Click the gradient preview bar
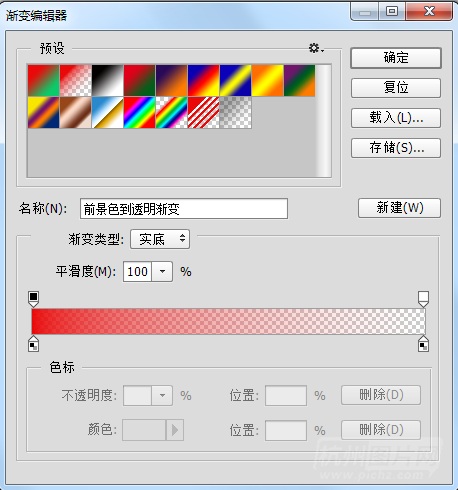The height and width of the screenshot is (490, 458). tap(228, 321)
